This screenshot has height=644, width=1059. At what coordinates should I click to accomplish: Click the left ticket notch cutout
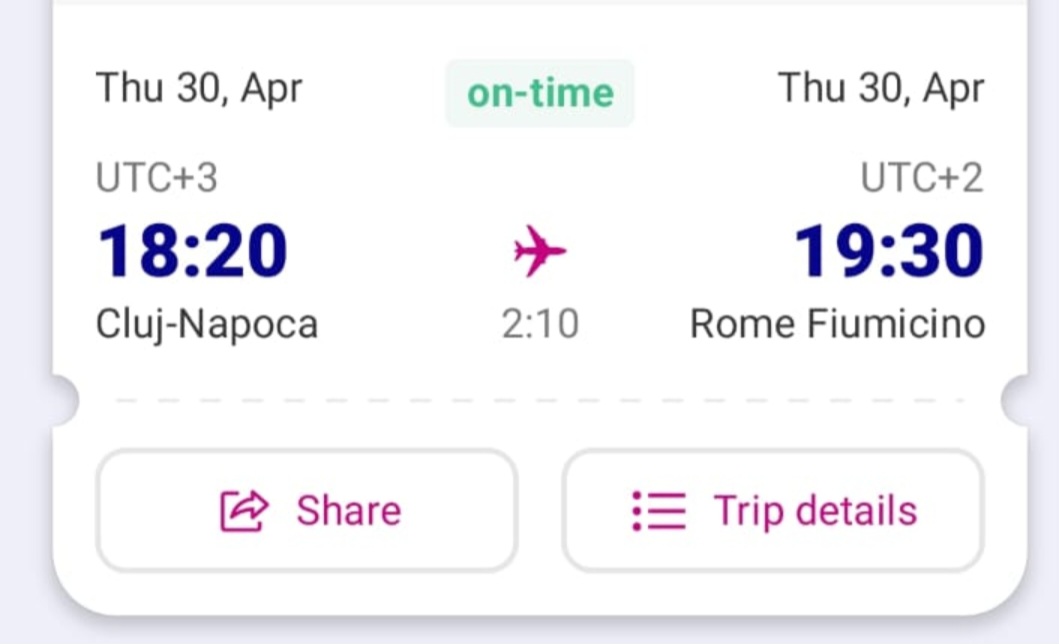pyautogui.click(x=62, y=400)
